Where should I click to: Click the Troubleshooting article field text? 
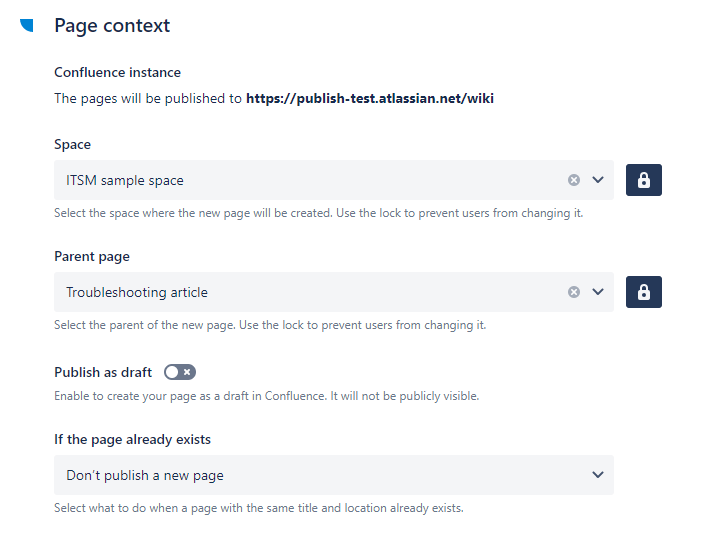click(x=137, y=292)
